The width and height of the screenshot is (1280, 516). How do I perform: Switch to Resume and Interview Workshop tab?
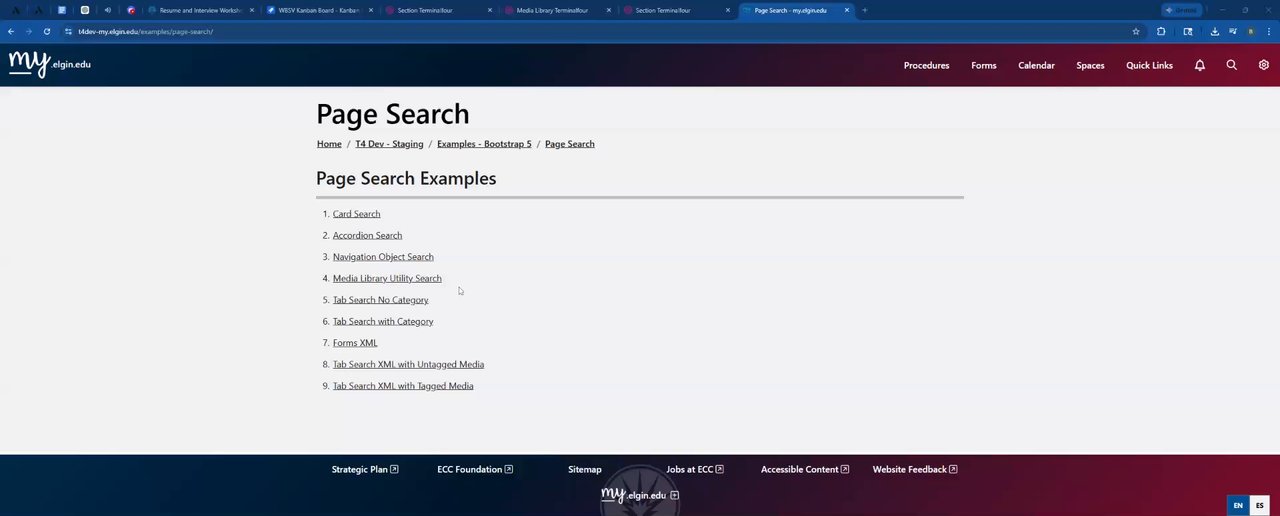(x=200, y=10)
